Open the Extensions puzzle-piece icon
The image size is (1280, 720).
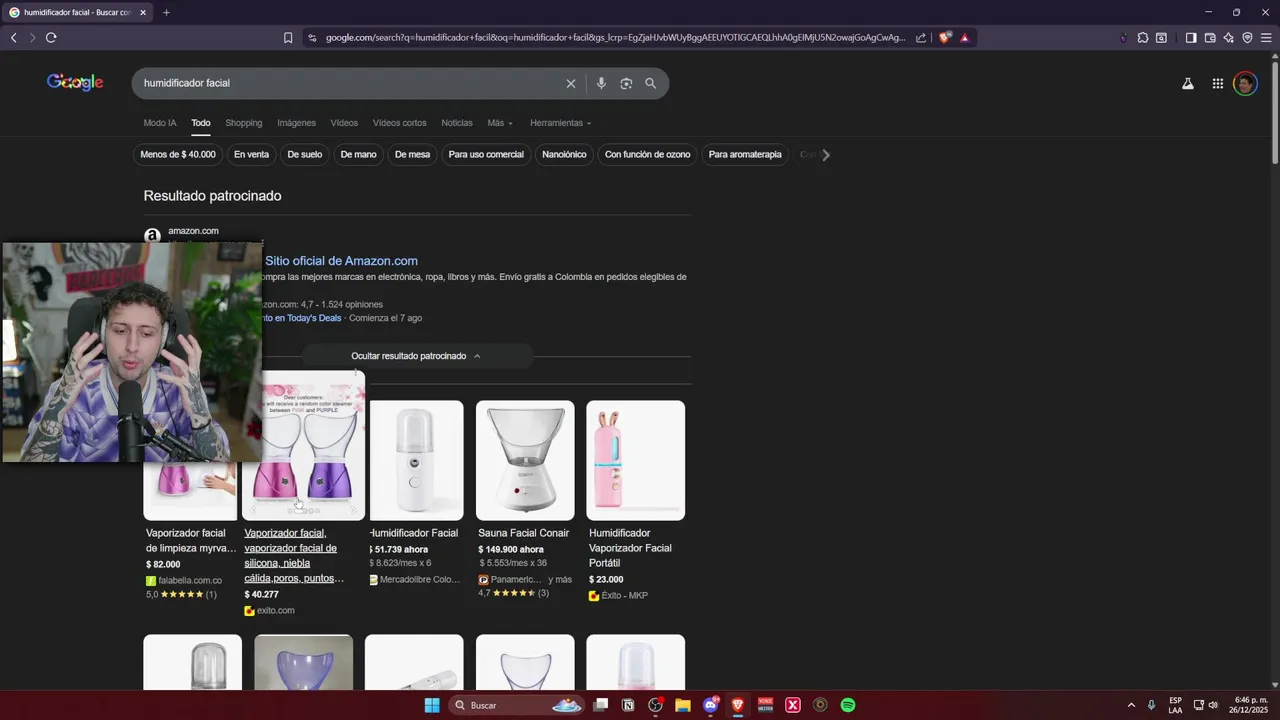[x=1143, y=38]
